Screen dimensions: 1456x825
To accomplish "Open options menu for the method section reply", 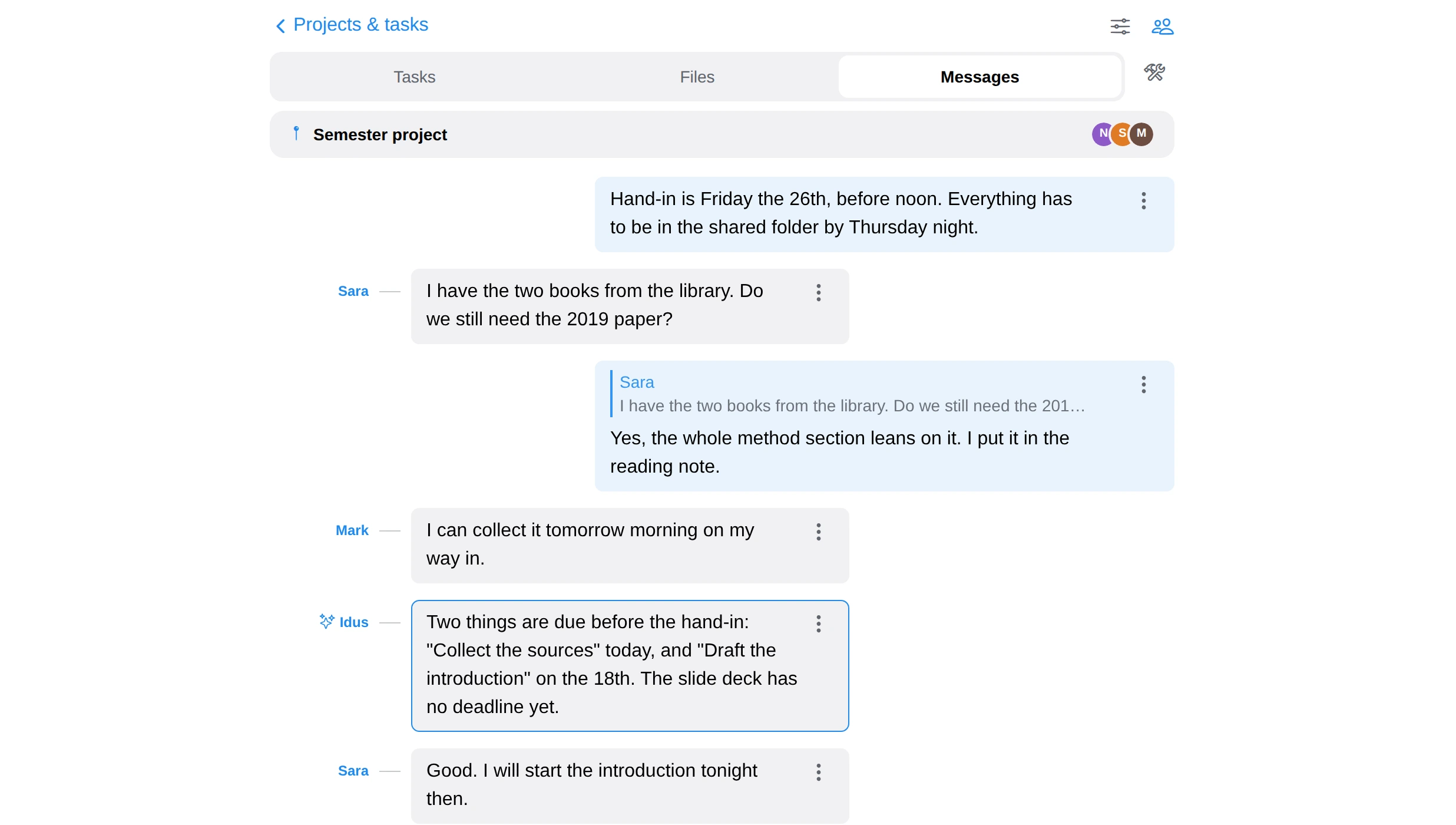I will tap(1143, 385).
